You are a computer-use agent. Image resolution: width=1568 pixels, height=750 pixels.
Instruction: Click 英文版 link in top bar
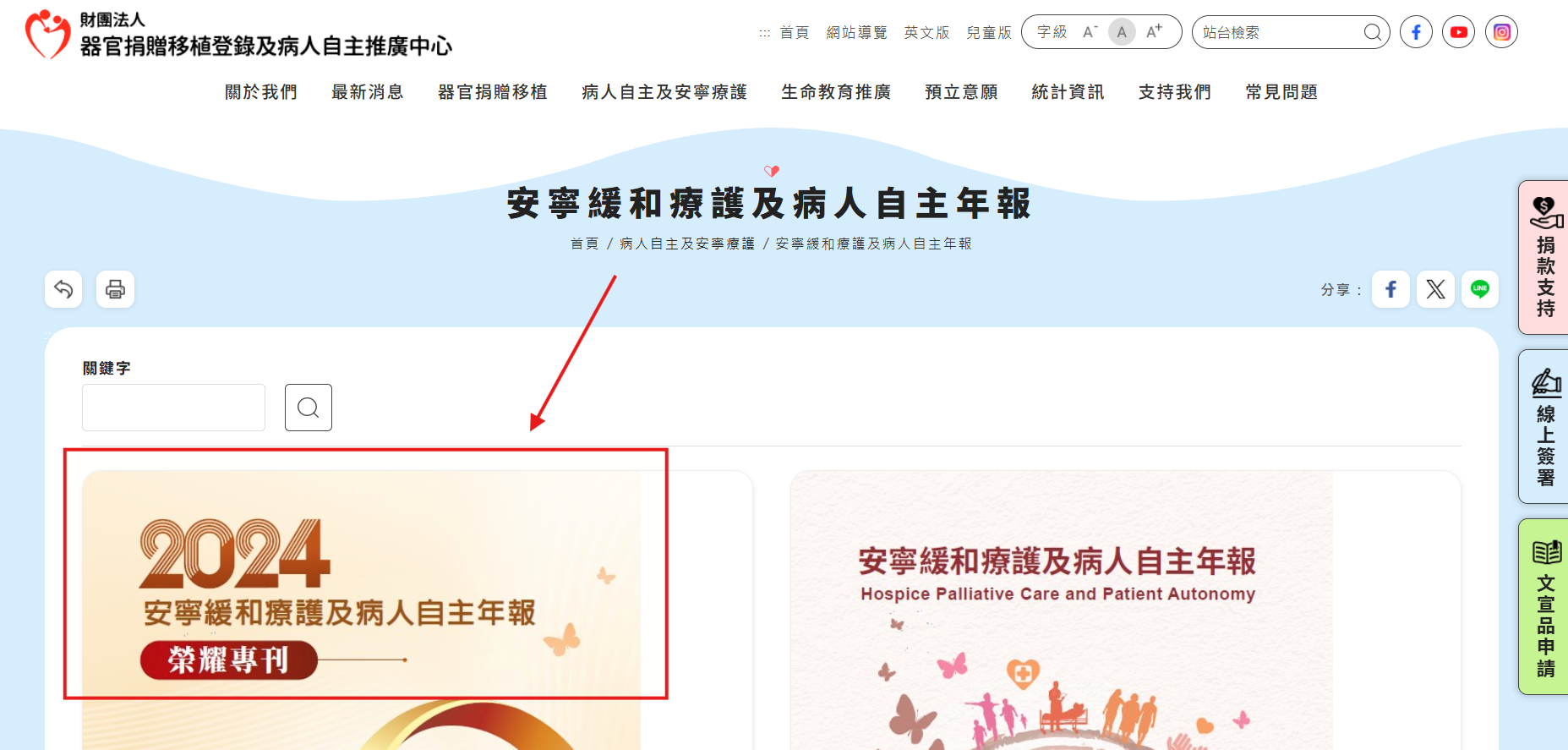click(926, 32)
